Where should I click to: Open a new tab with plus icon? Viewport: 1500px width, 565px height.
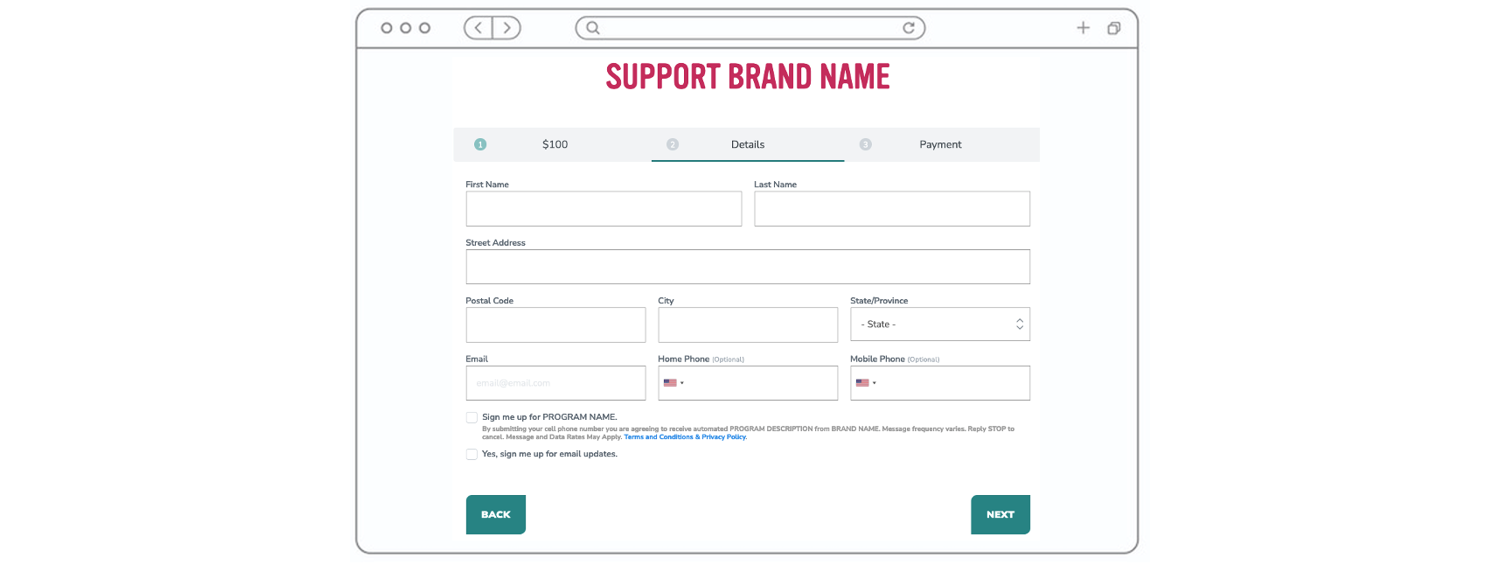pos(1083,28)
